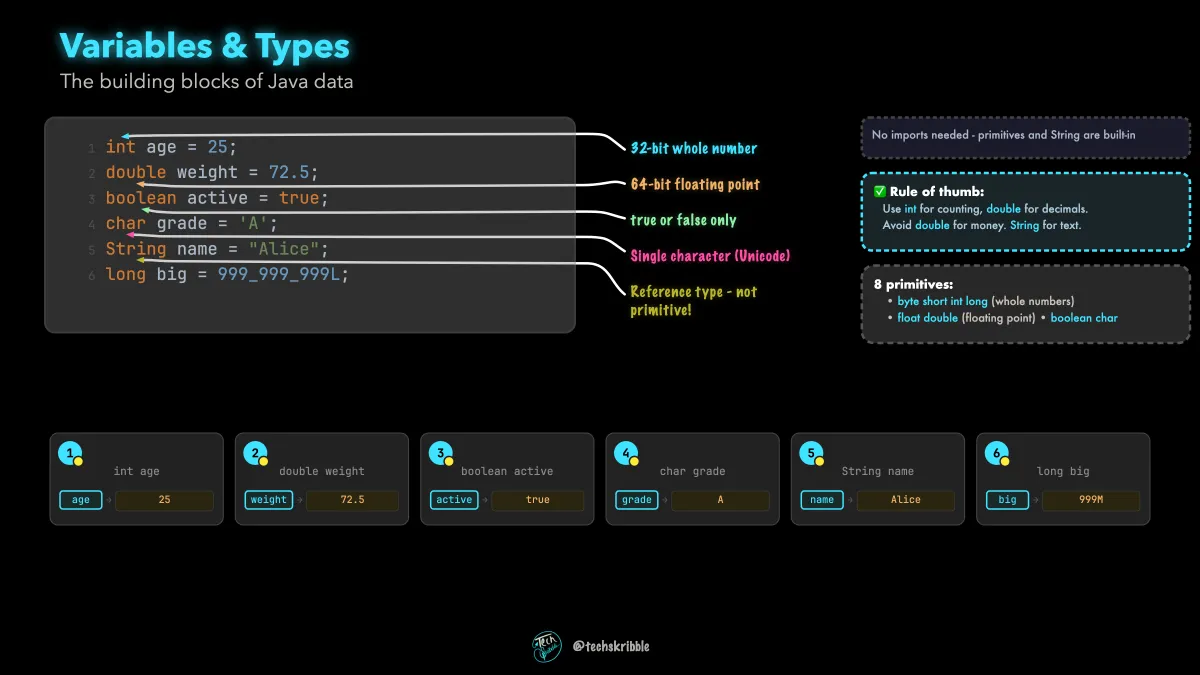Viewport: 1200px width, 675px height.
Task: Click the 'long big' card label
Action: point(1063,471)
